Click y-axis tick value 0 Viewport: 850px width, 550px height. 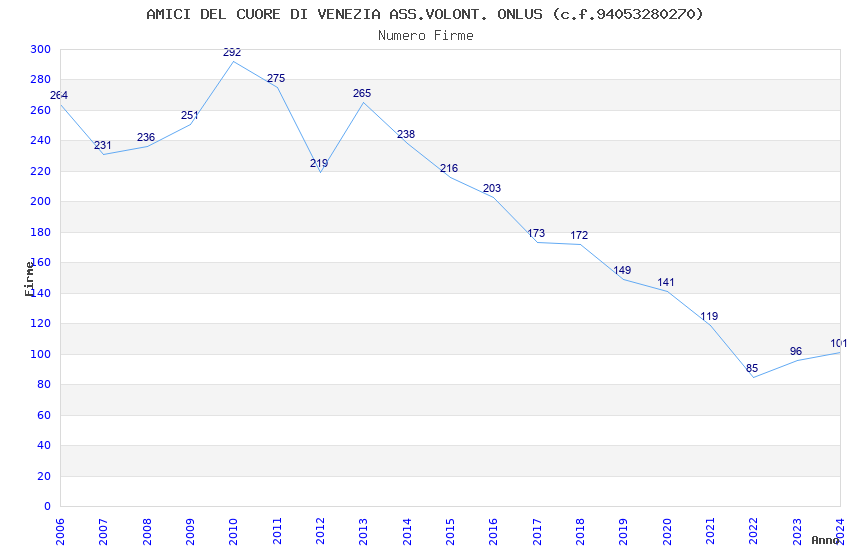pos(48,507)
